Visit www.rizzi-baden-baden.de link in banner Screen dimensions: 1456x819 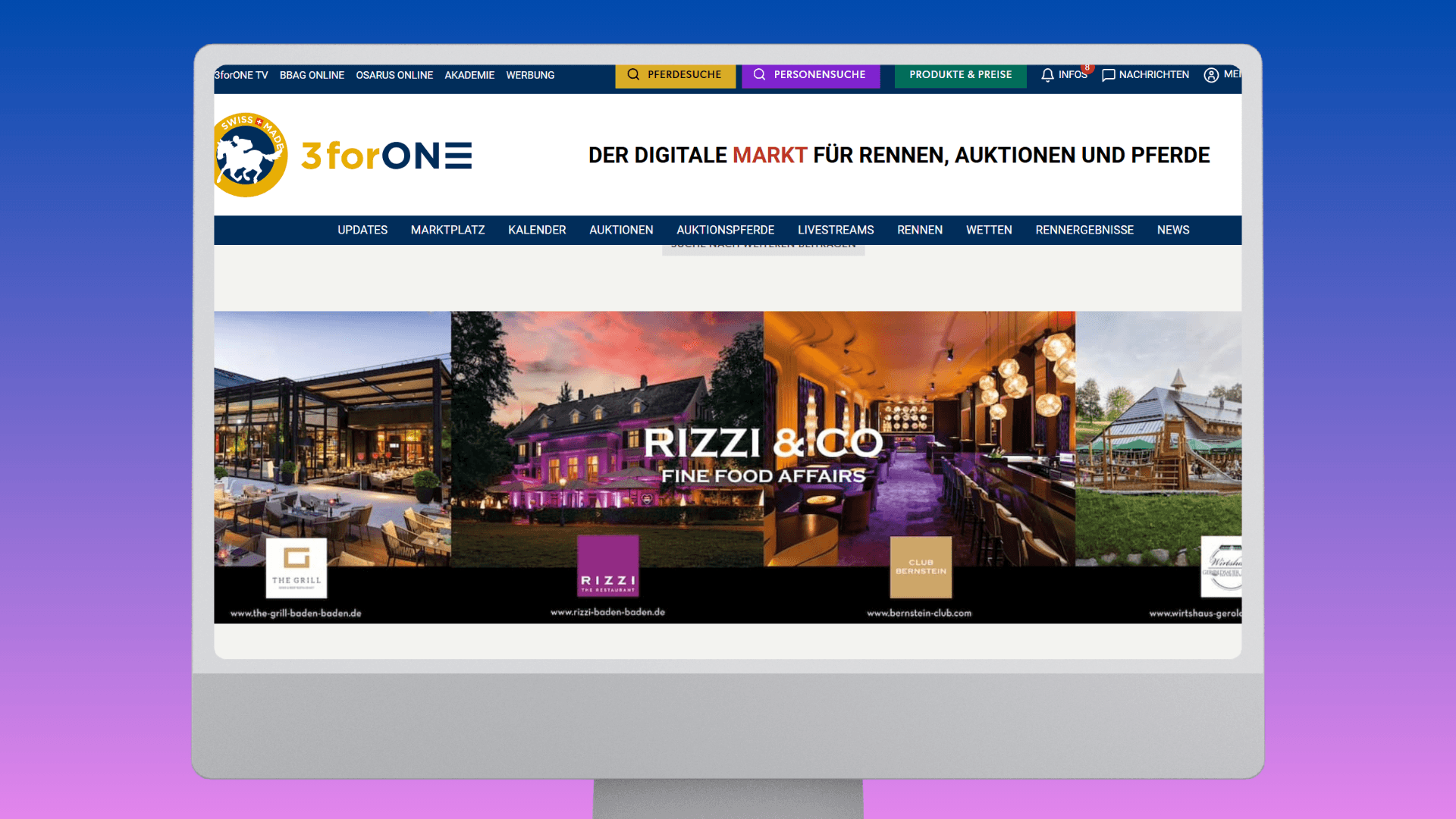coord(607,612)
